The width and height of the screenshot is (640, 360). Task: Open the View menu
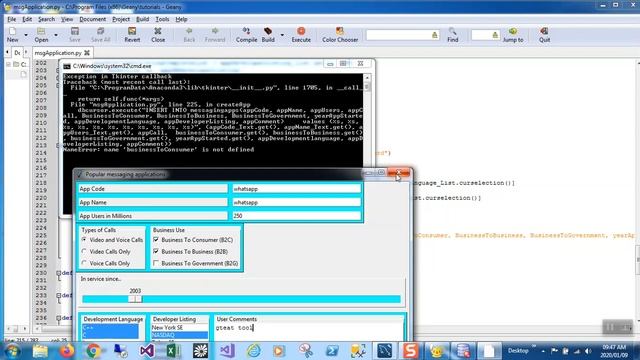[x=67, y=19]
